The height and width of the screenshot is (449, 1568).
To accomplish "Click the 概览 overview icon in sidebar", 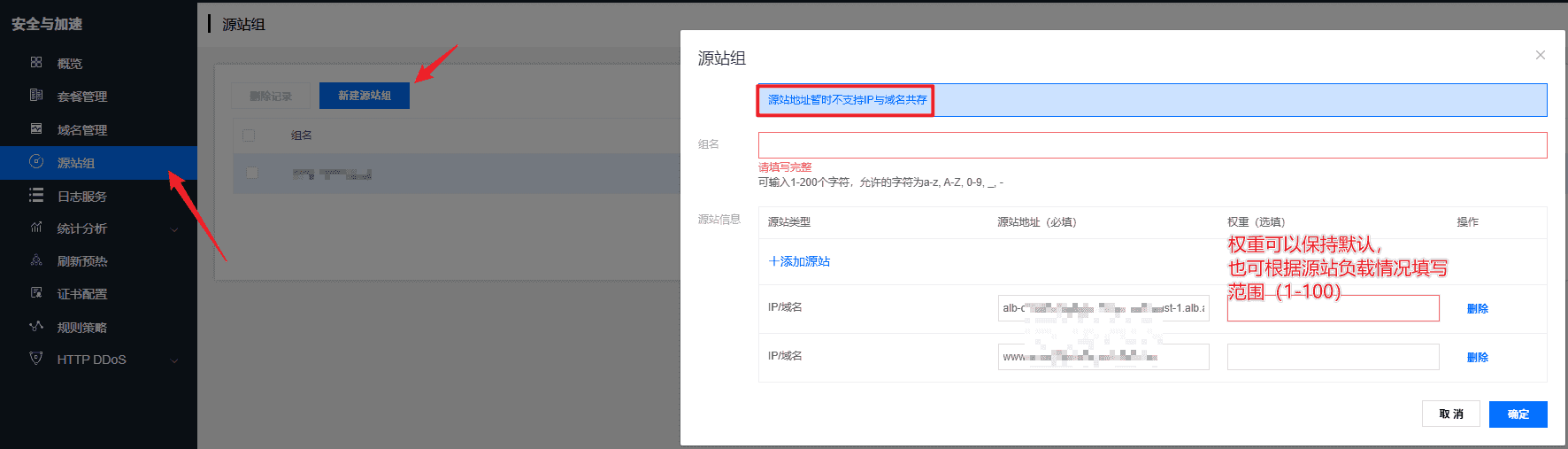I will [36, 63].
